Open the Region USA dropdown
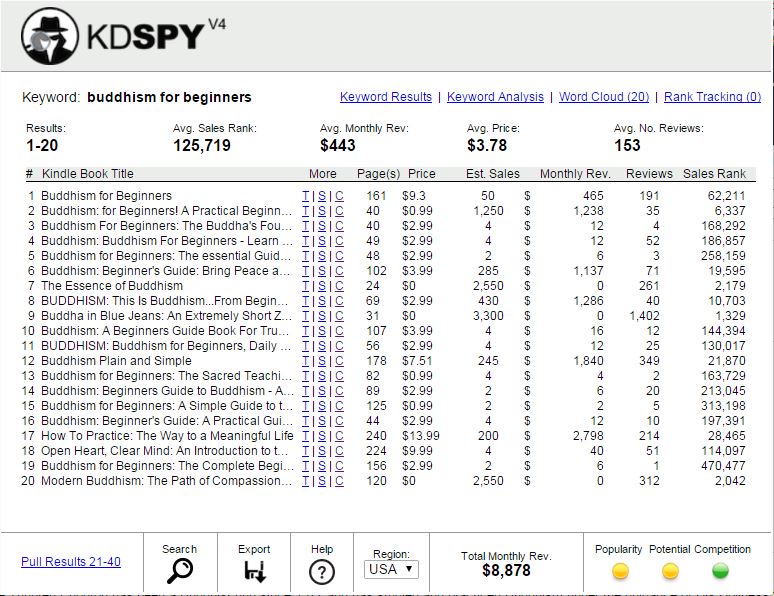The image size is (774, 596). (x=391, y=570)
